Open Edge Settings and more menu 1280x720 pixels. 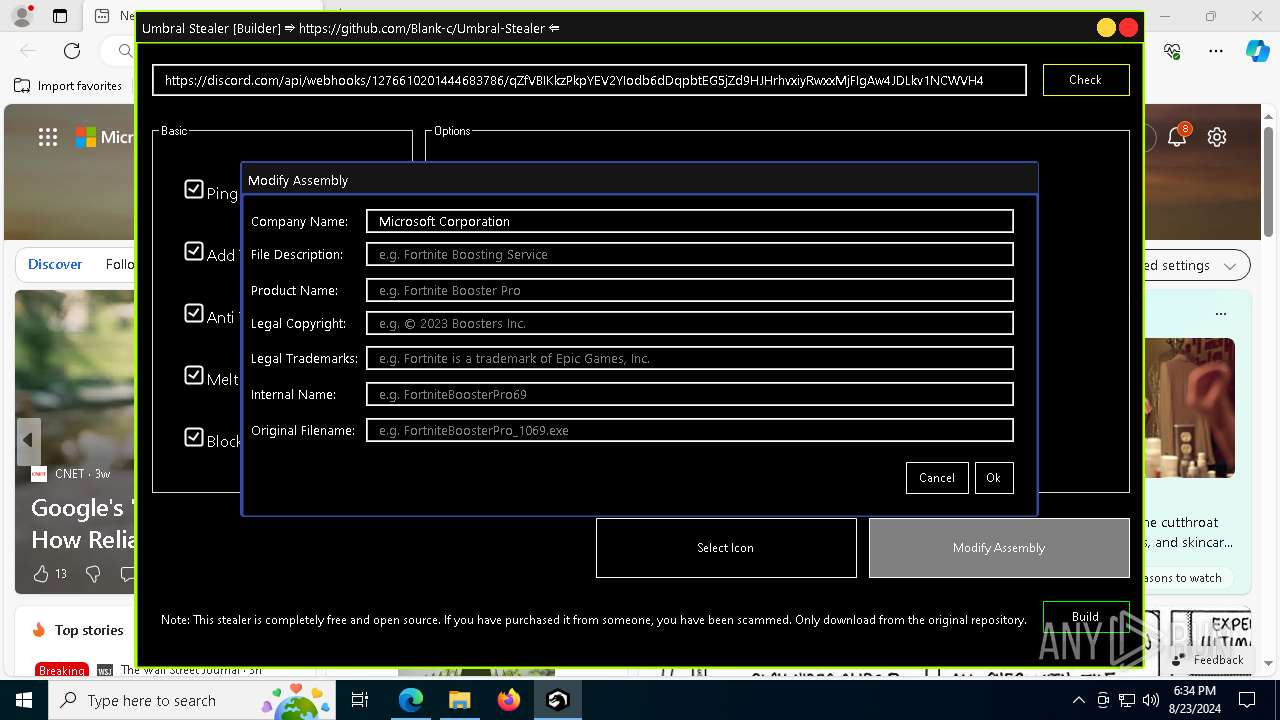[x=1216, y=51]
